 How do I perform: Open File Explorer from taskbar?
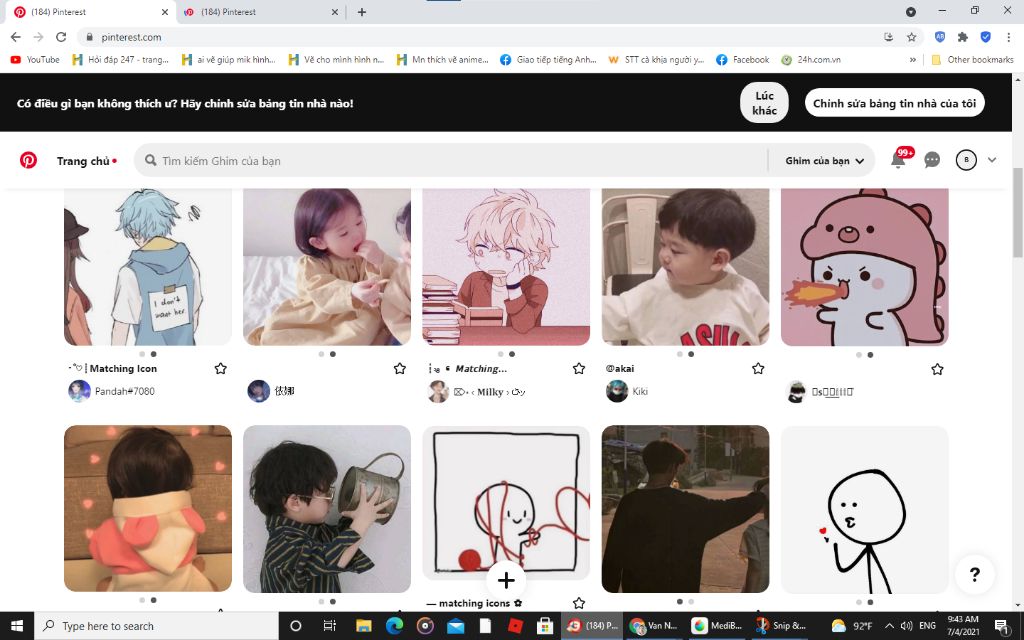coord(363,626)
